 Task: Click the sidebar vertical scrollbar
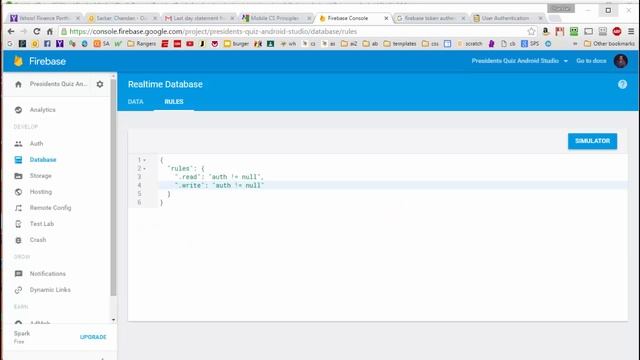pos(113,188)
